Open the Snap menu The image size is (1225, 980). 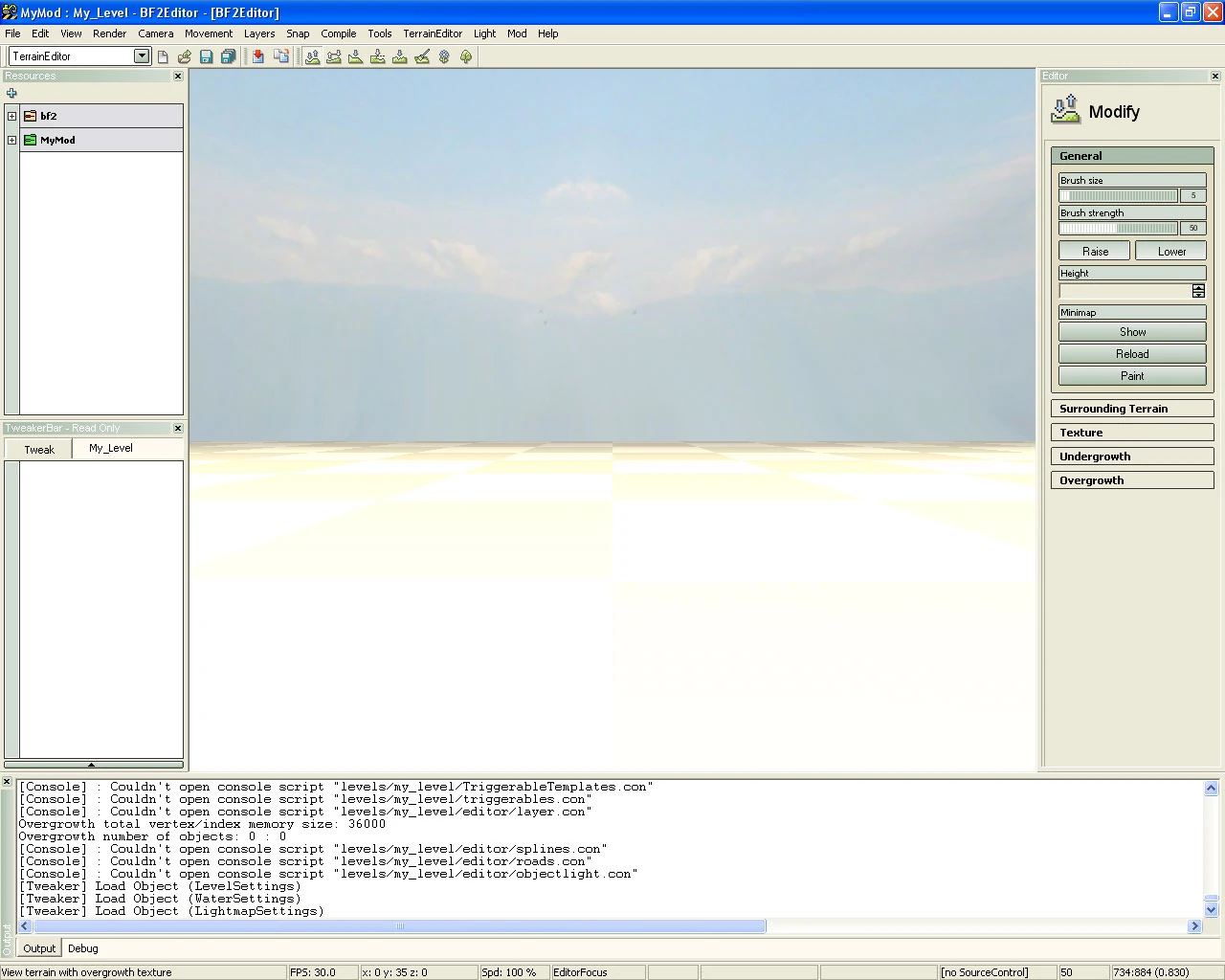click(x=298, y=33)
